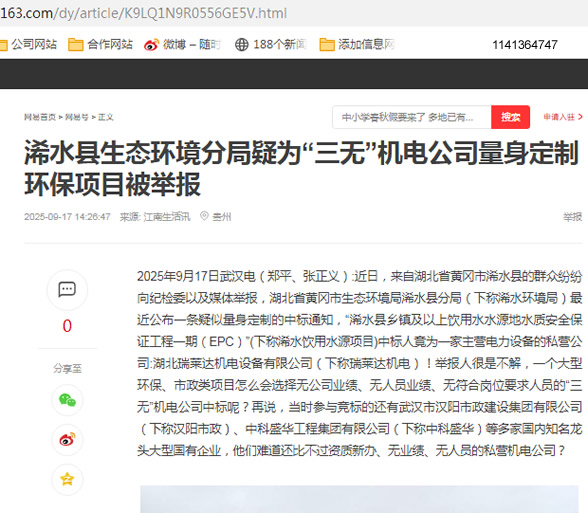The height and width of the screenshot is (513, 588).
Task: Open the 添加信息网 bookmark folder
Action: click(357, 45)
